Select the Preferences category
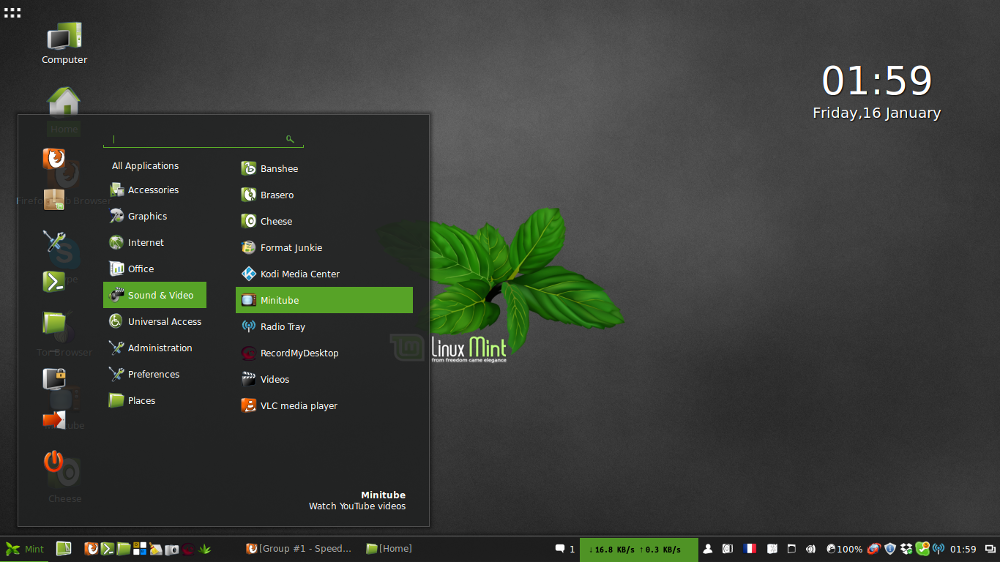This screenshot has height=562, width=1000. coord(154,374)
